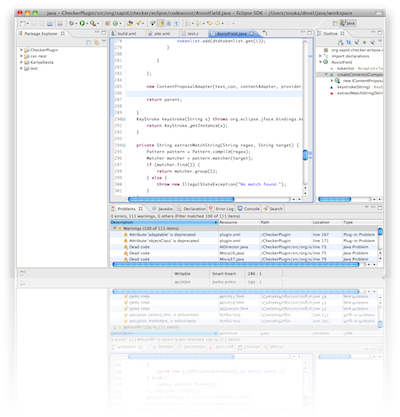Click the green Run toolbar button
Image resolution: width=400 pixels, height=417 pixels.
point(82,23)
